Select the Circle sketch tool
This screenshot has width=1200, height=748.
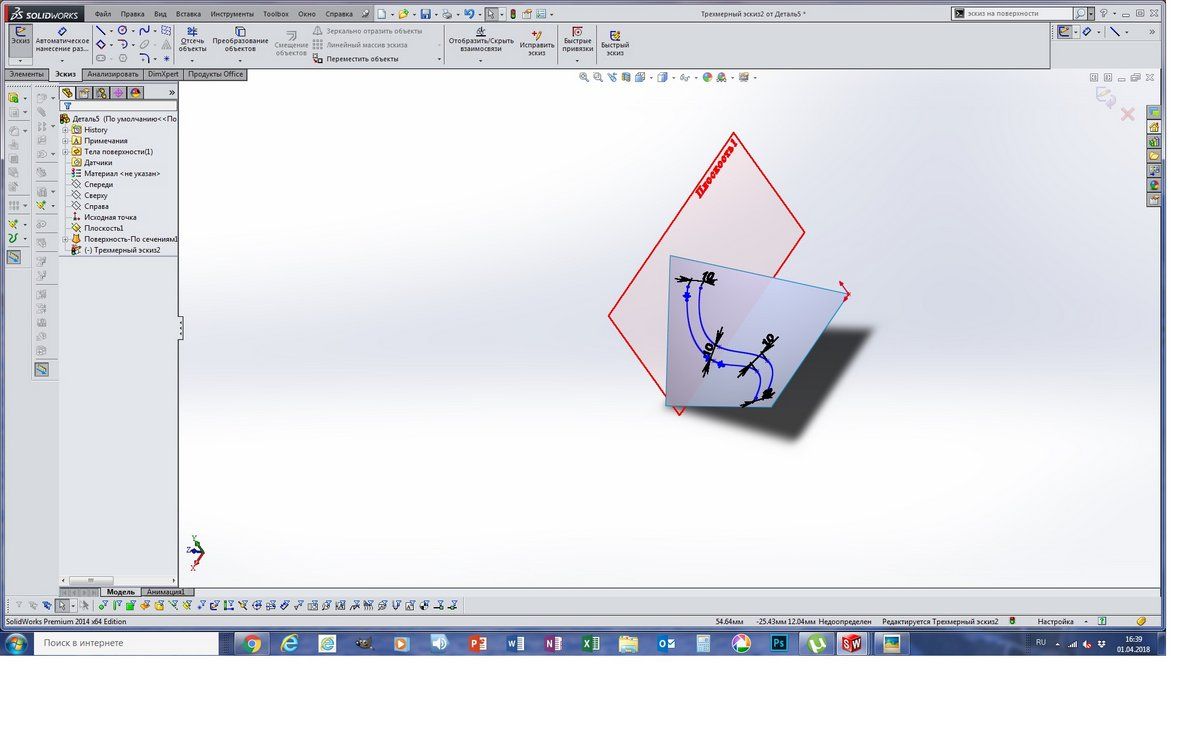coord(122,31)
